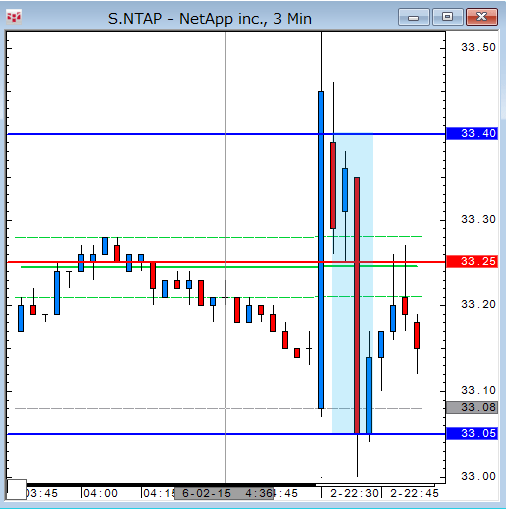Click the blue 33.40 price label
This screenshot has width=506, height=510.
click(x=472, y=133)
